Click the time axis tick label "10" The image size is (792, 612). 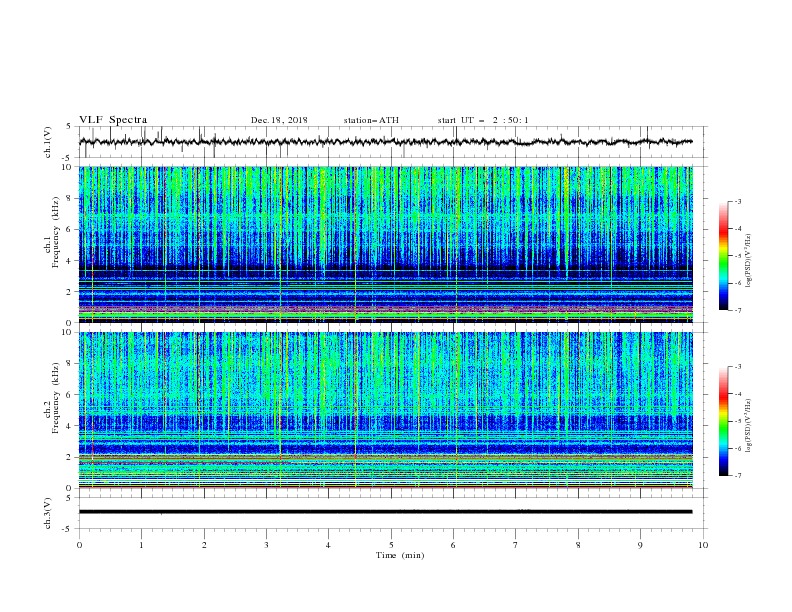[703, 545]
